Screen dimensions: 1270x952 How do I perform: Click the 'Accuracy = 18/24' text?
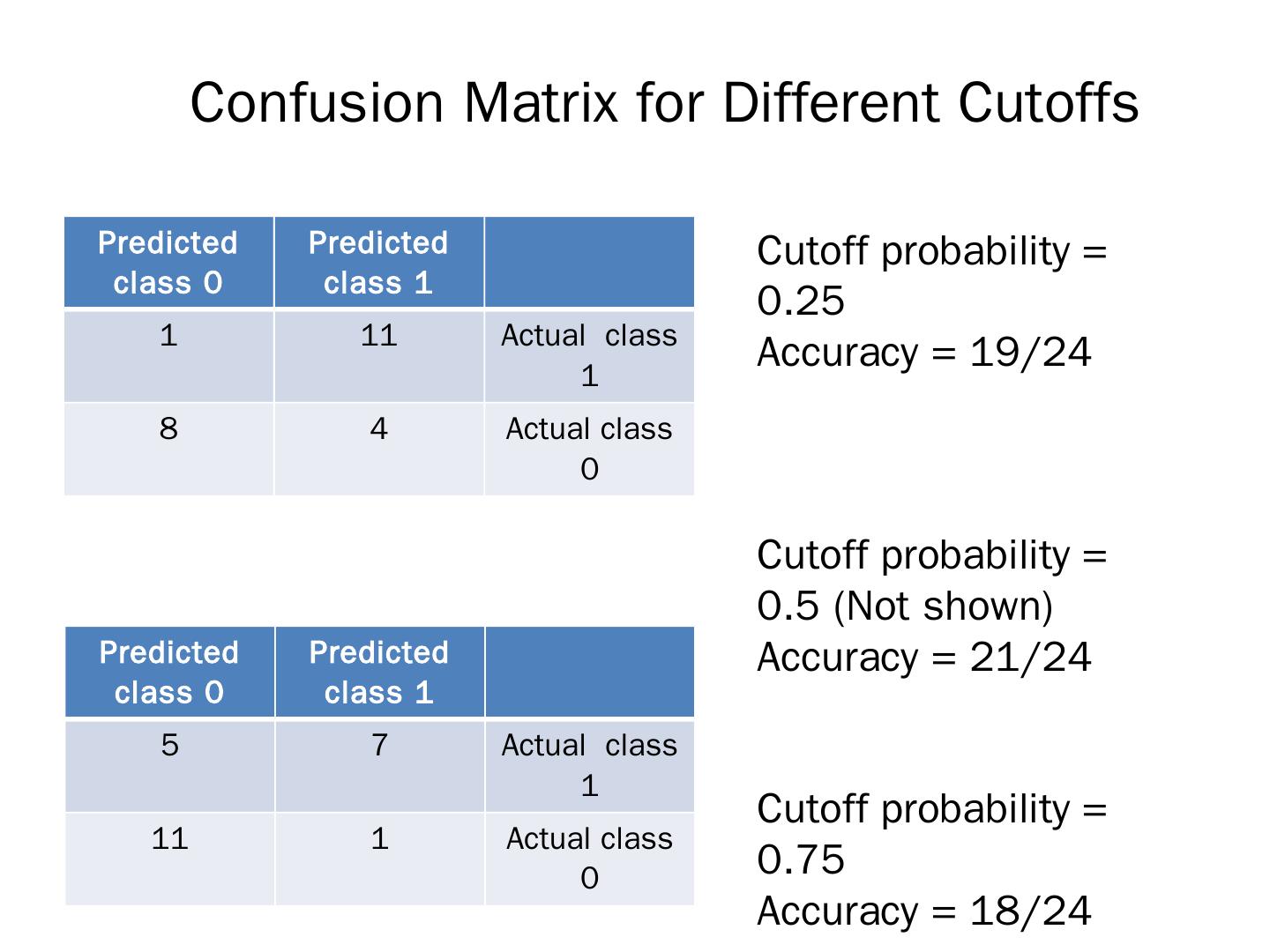pos(924,911)
